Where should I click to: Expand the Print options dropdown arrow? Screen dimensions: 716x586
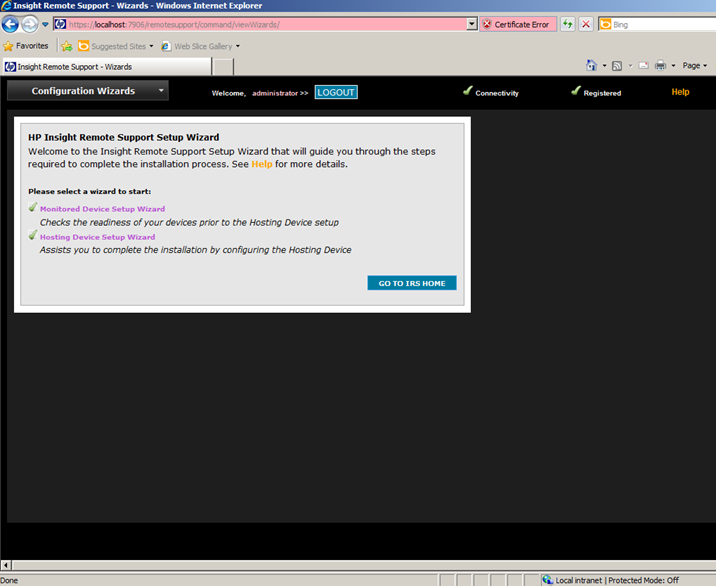coord(673,66)
